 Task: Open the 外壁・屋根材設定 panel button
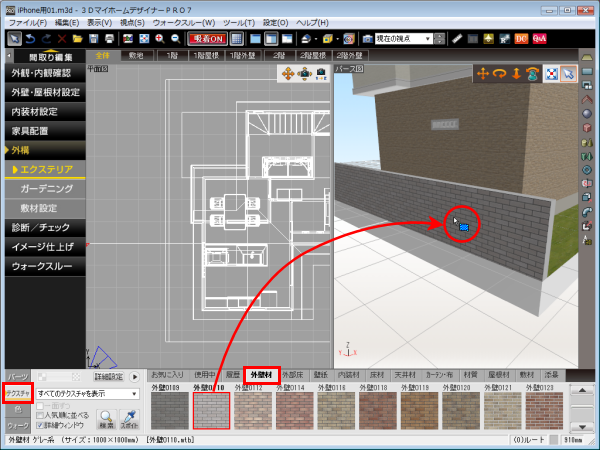(x=43, y=92)
